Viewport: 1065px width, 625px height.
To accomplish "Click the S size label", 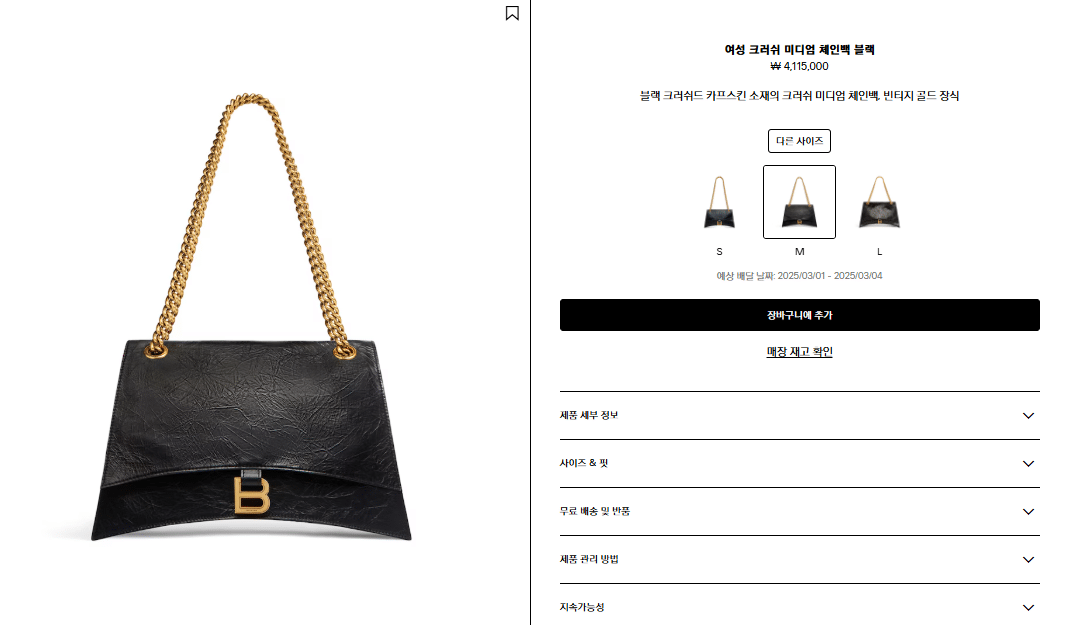I will pyautogui.click(x=719, y=251).
